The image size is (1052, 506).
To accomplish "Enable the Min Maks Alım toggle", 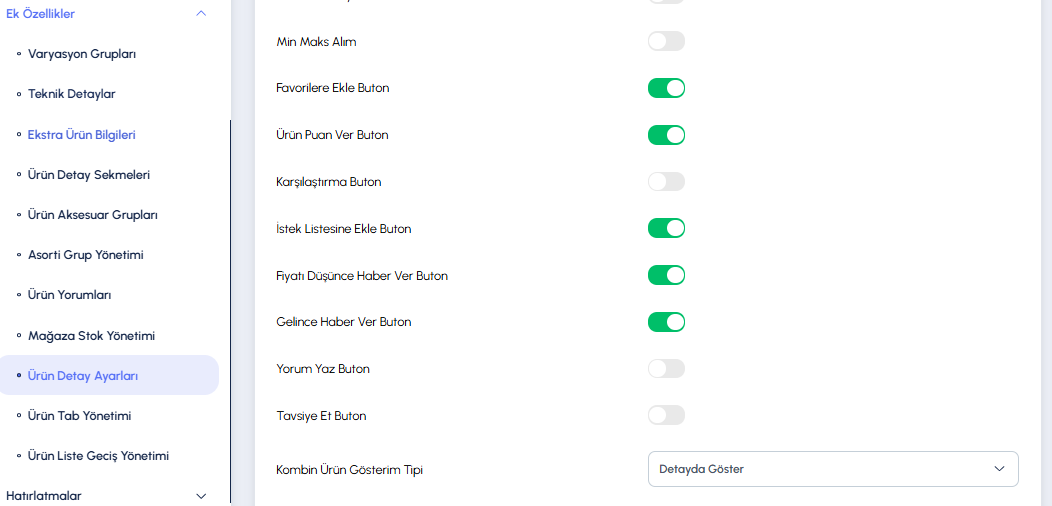I will pos(666,41).
